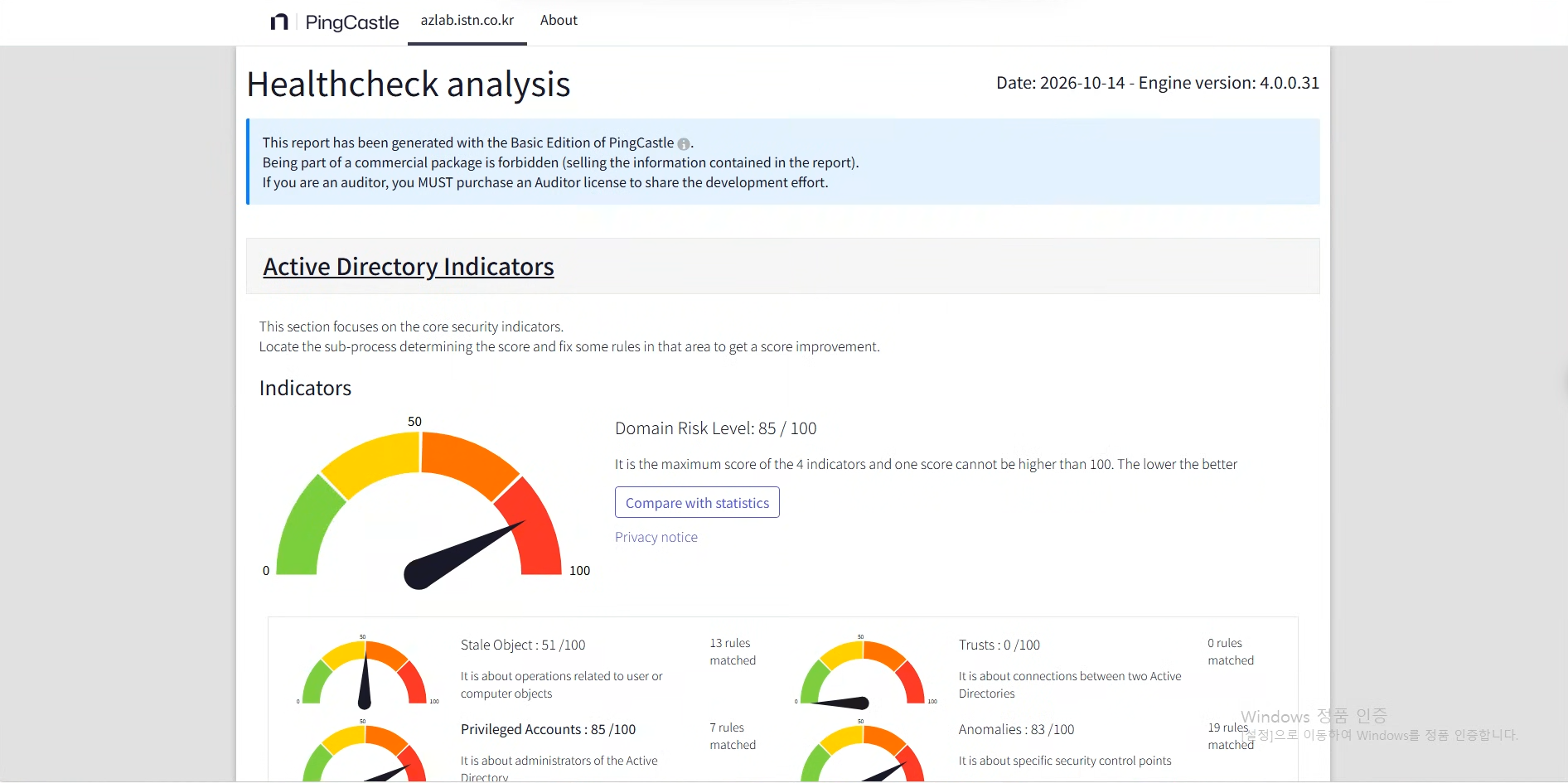
Task: Click the Compare with statistics button
Action: (x=697, y=502)
